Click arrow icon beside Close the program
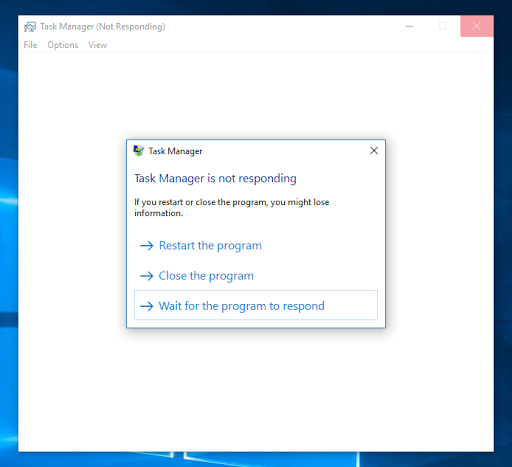The height and width of the screenshot is (467, 512). click(146, 276)
